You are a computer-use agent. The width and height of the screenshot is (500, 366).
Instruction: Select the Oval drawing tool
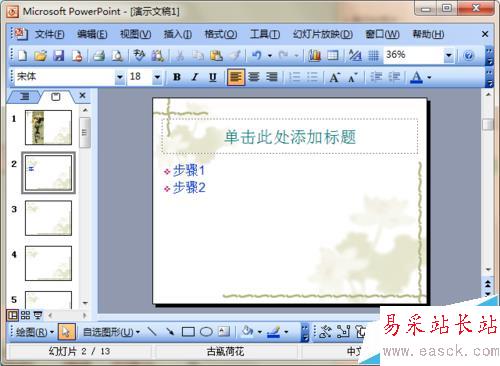click(x=206, y=332)
